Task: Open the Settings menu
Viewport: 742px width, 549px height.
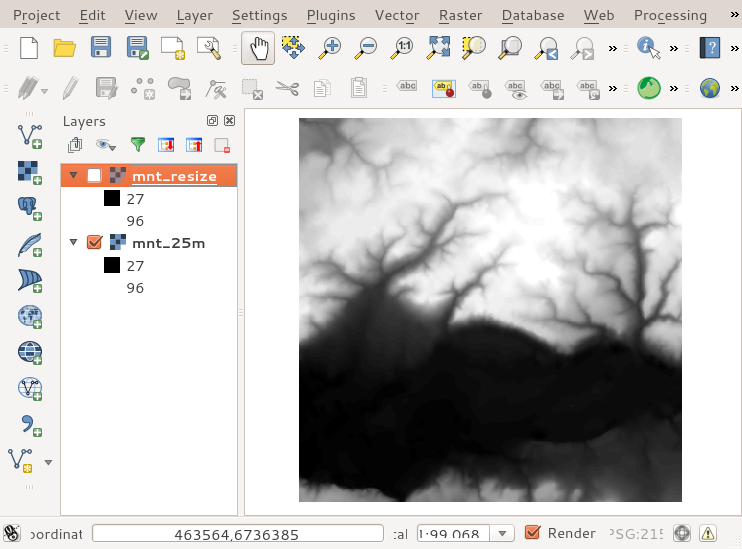Action: (x=259, y=16)
